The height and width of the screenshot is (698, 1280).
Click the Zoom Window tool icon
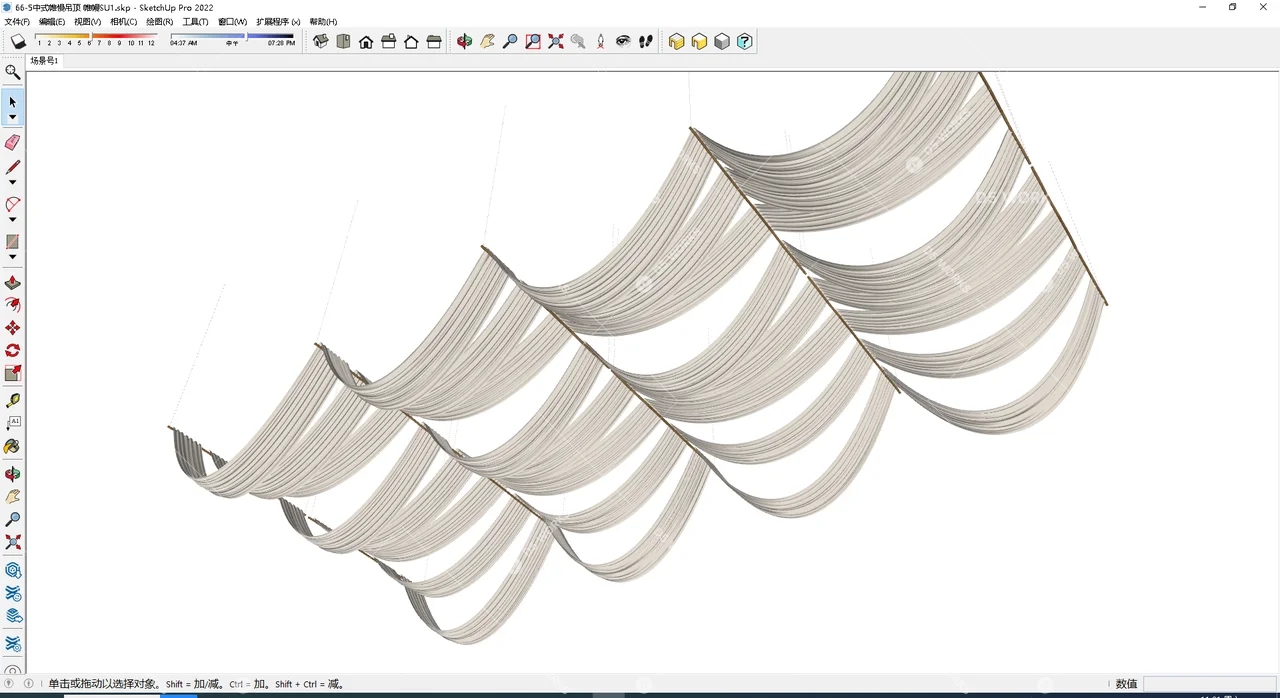(x=531, y=41)
